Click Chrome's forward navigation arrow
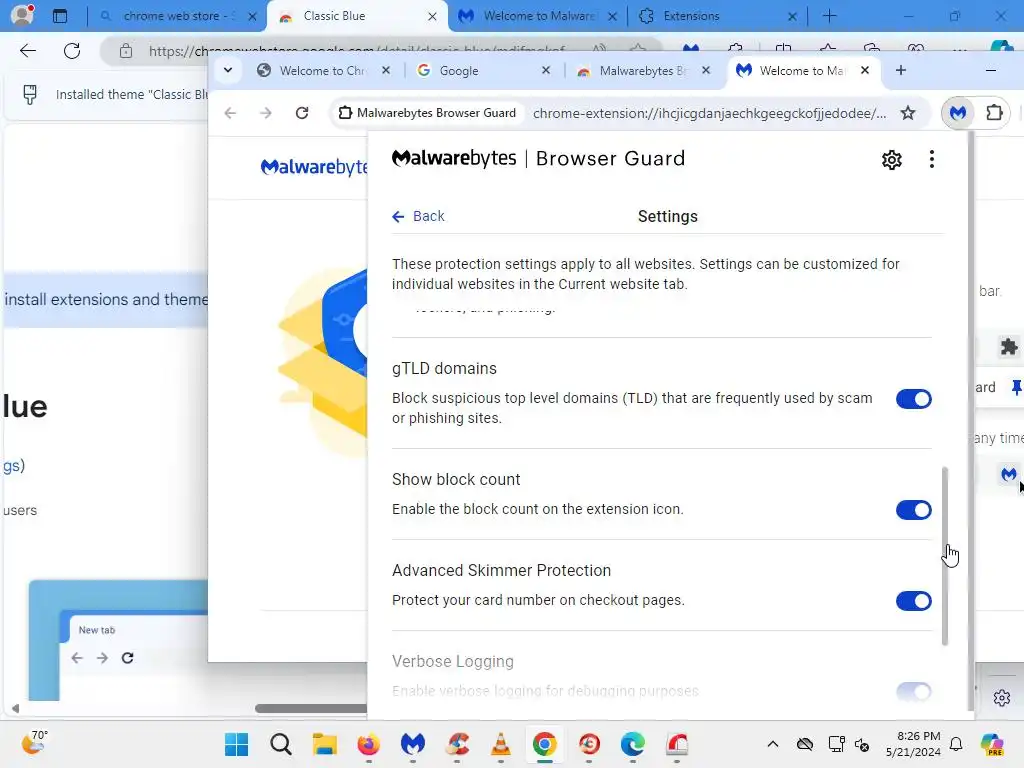 coord(265,113)
